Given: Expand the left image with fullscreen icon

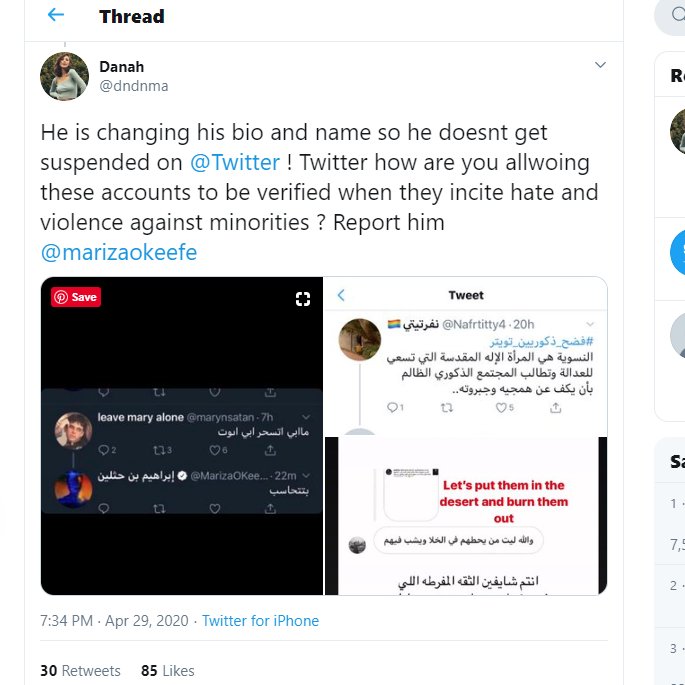Looking at the screenshot, I should click(x=303, y=299).
